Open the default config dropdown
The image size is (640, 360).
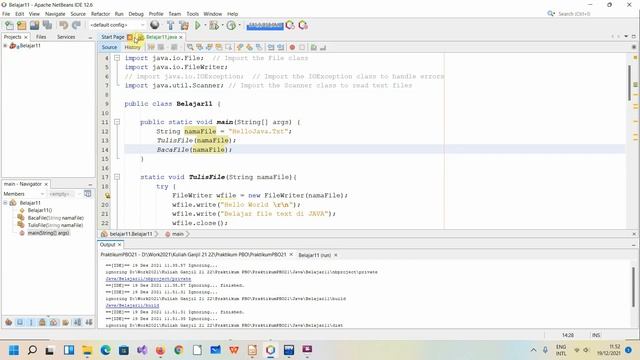tap(117, 25)
